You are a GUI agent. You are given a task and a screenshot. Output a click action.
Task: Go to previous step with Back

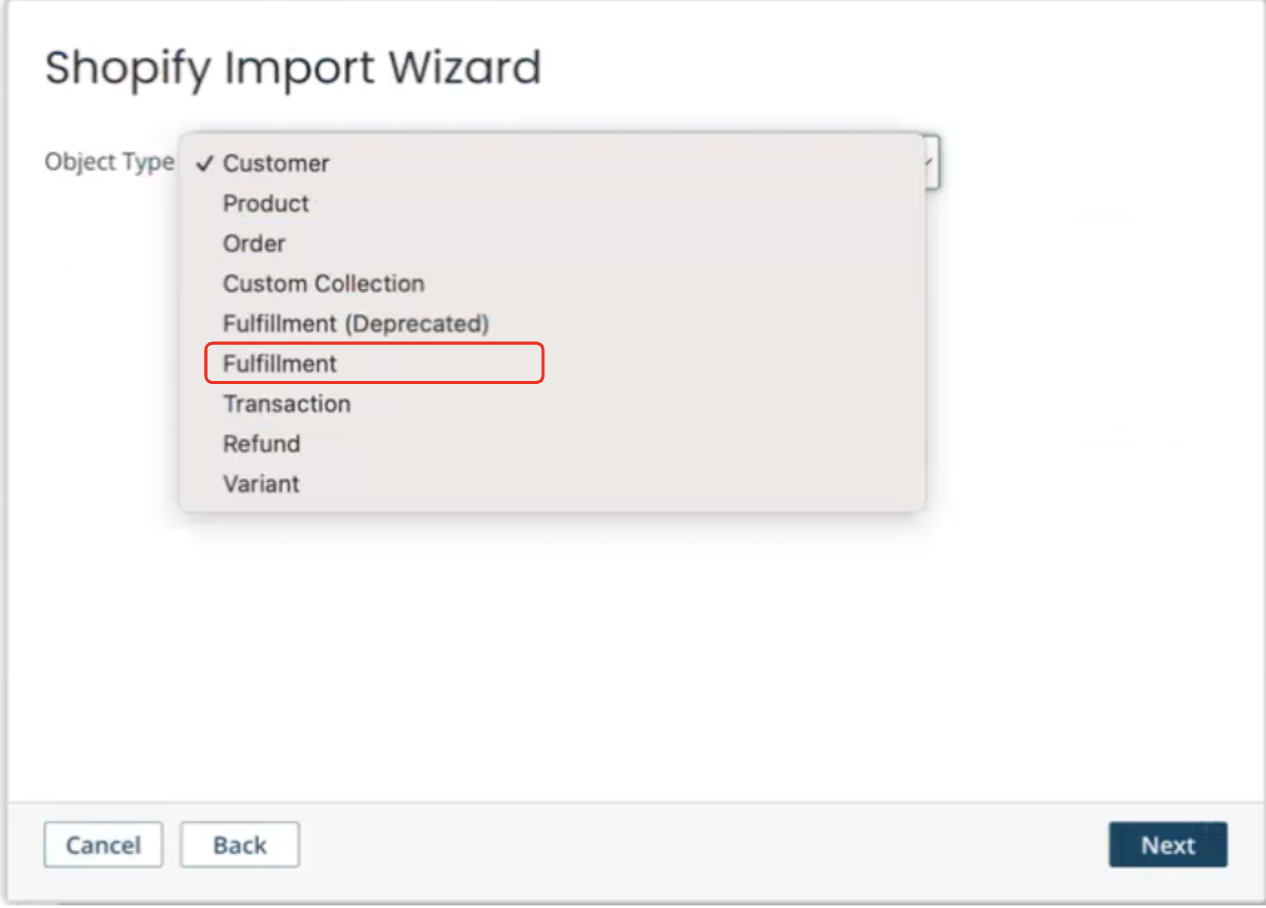tap(240, 845)
